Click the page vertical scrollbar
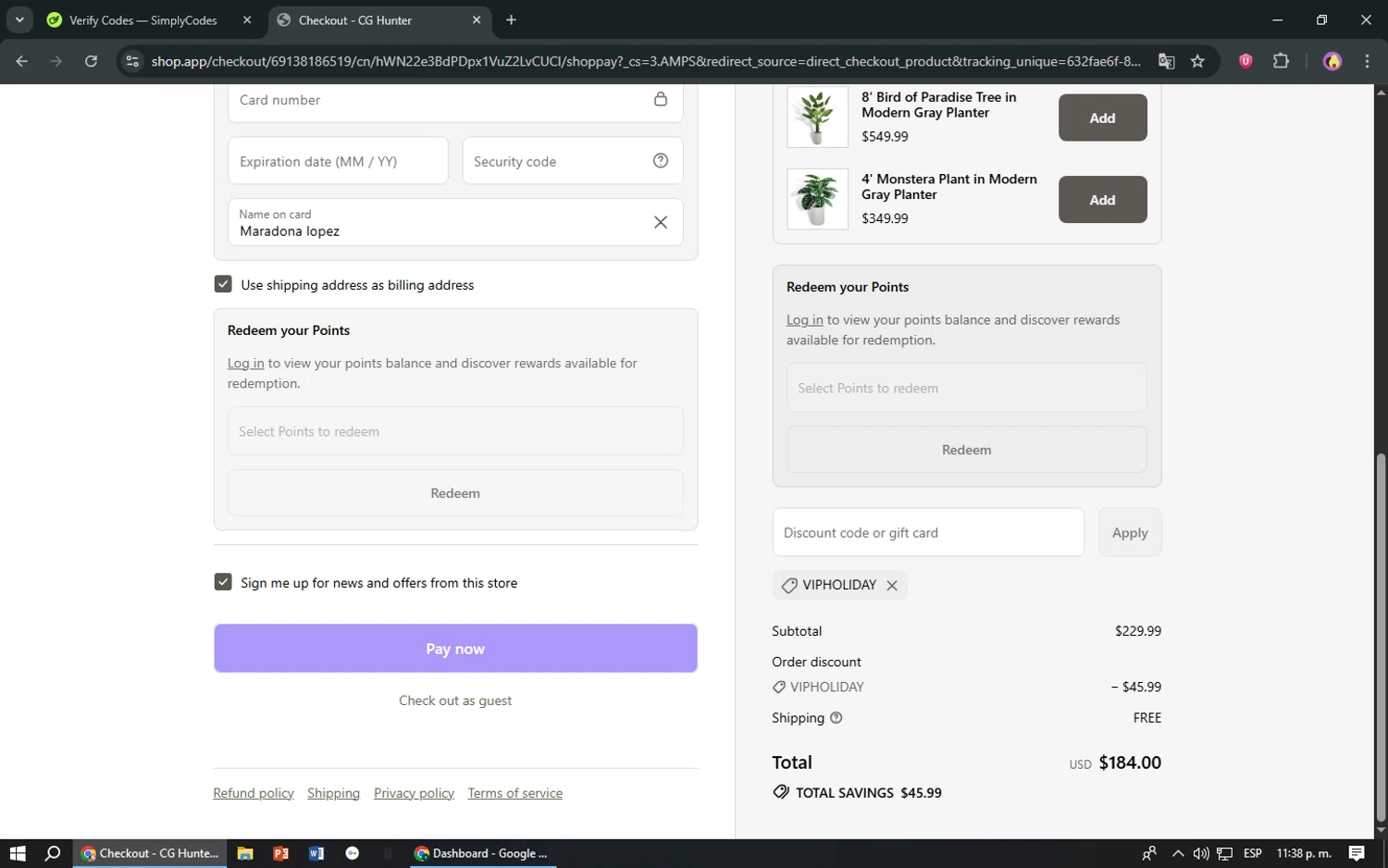 tap(1381, 639)
